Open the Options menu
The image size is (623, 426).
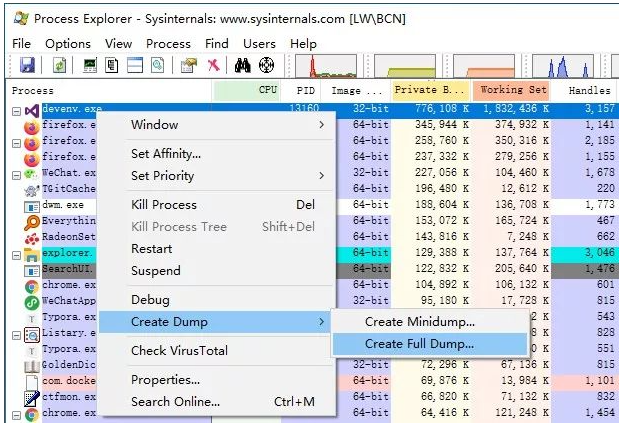coord(68,44)
